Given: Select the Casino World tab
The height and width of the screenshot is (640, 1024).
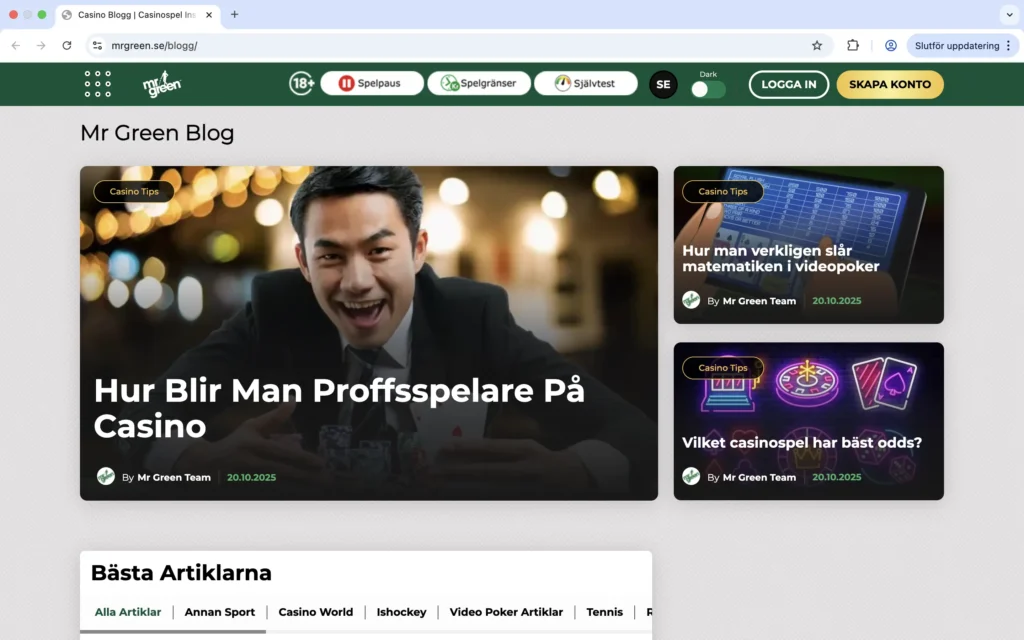Looking at the screenshot, I should 315,612.
